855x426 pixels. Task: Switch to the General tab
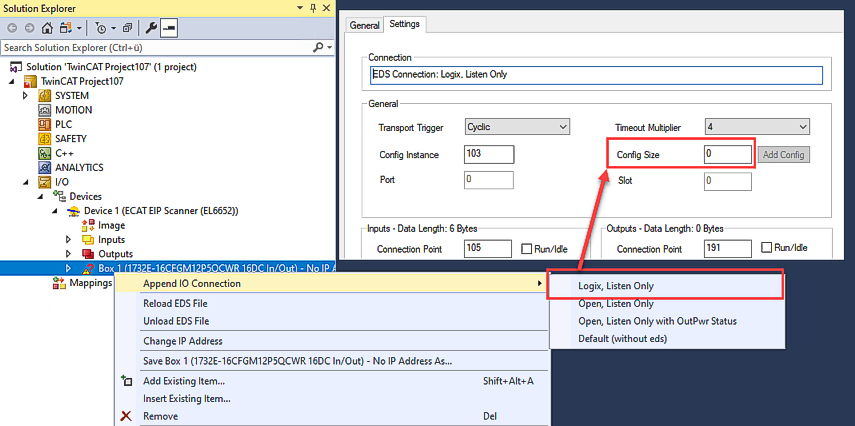coord(364,26)
